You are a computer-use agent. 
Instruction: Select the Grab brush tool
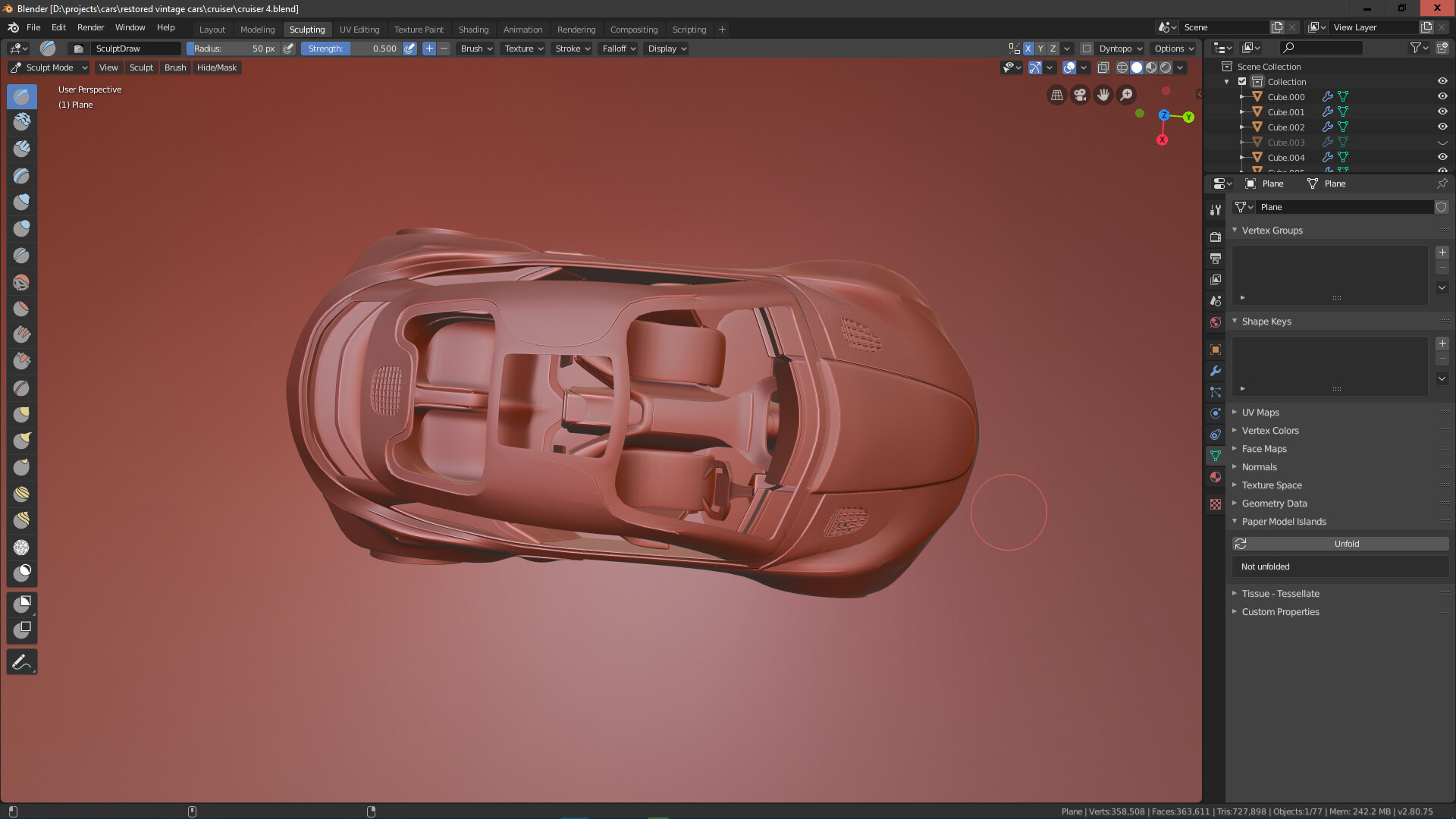[x=22, y=415]
